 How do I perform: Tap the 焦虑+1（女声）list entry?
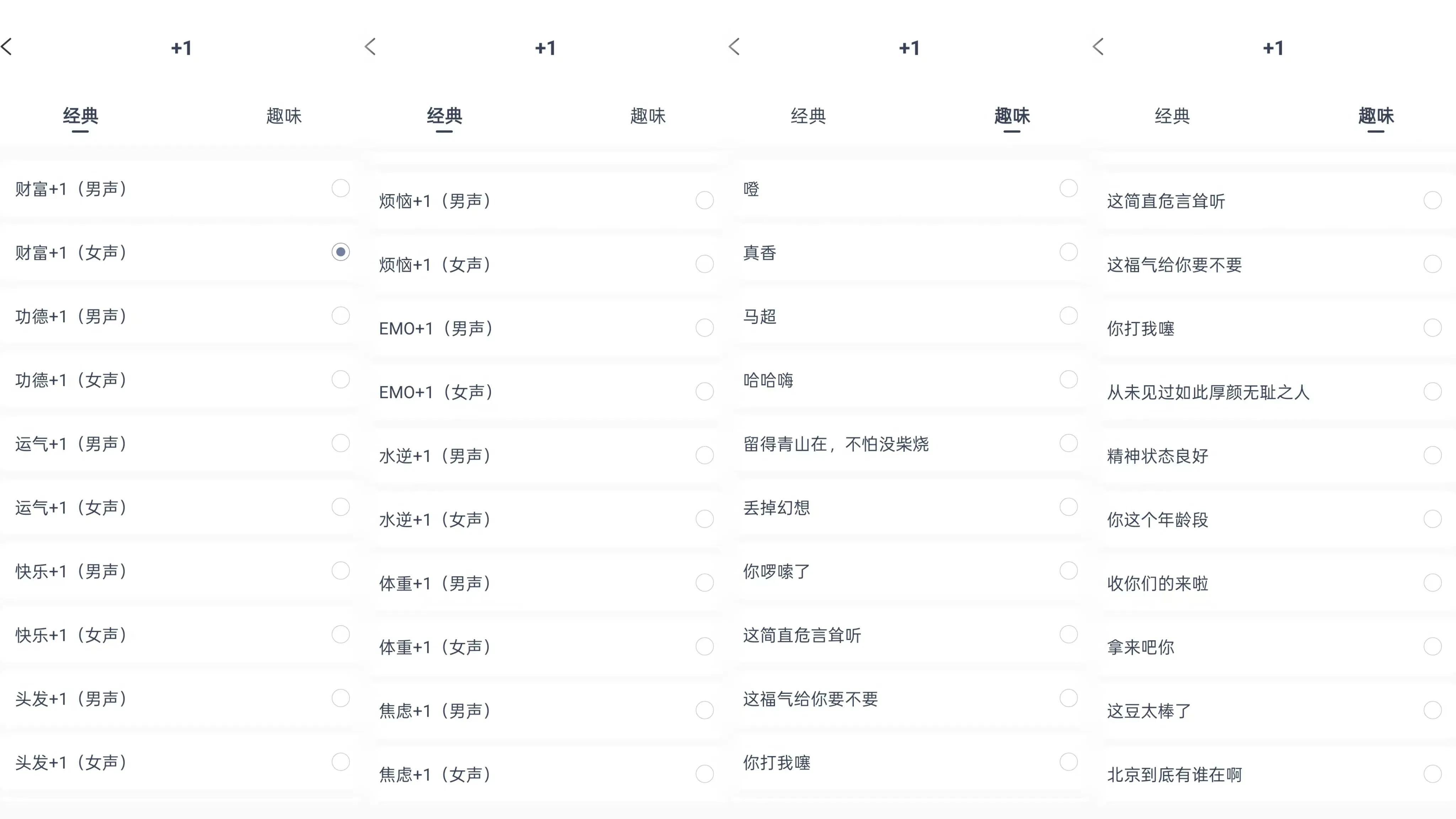pyautogui.click(x=435, y=774)
